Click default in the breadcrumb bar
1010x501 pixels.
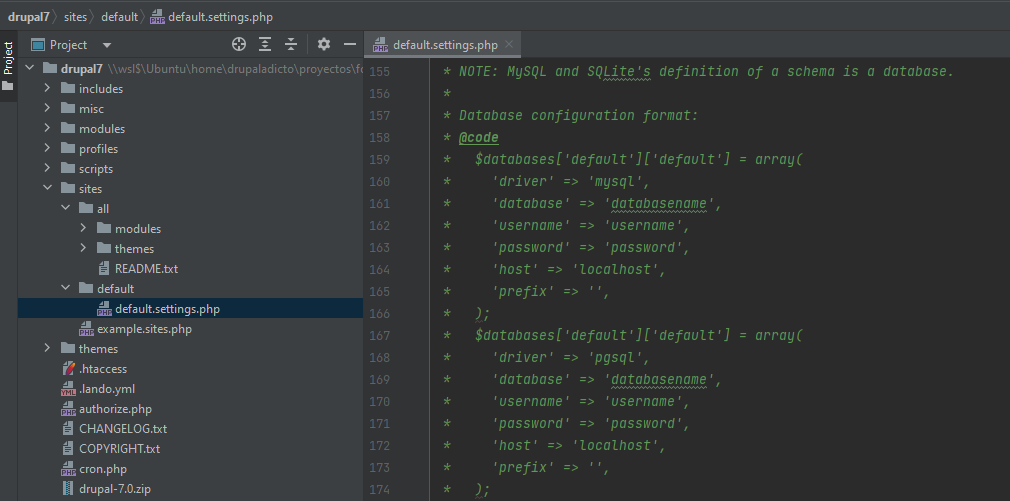point(119,17)
